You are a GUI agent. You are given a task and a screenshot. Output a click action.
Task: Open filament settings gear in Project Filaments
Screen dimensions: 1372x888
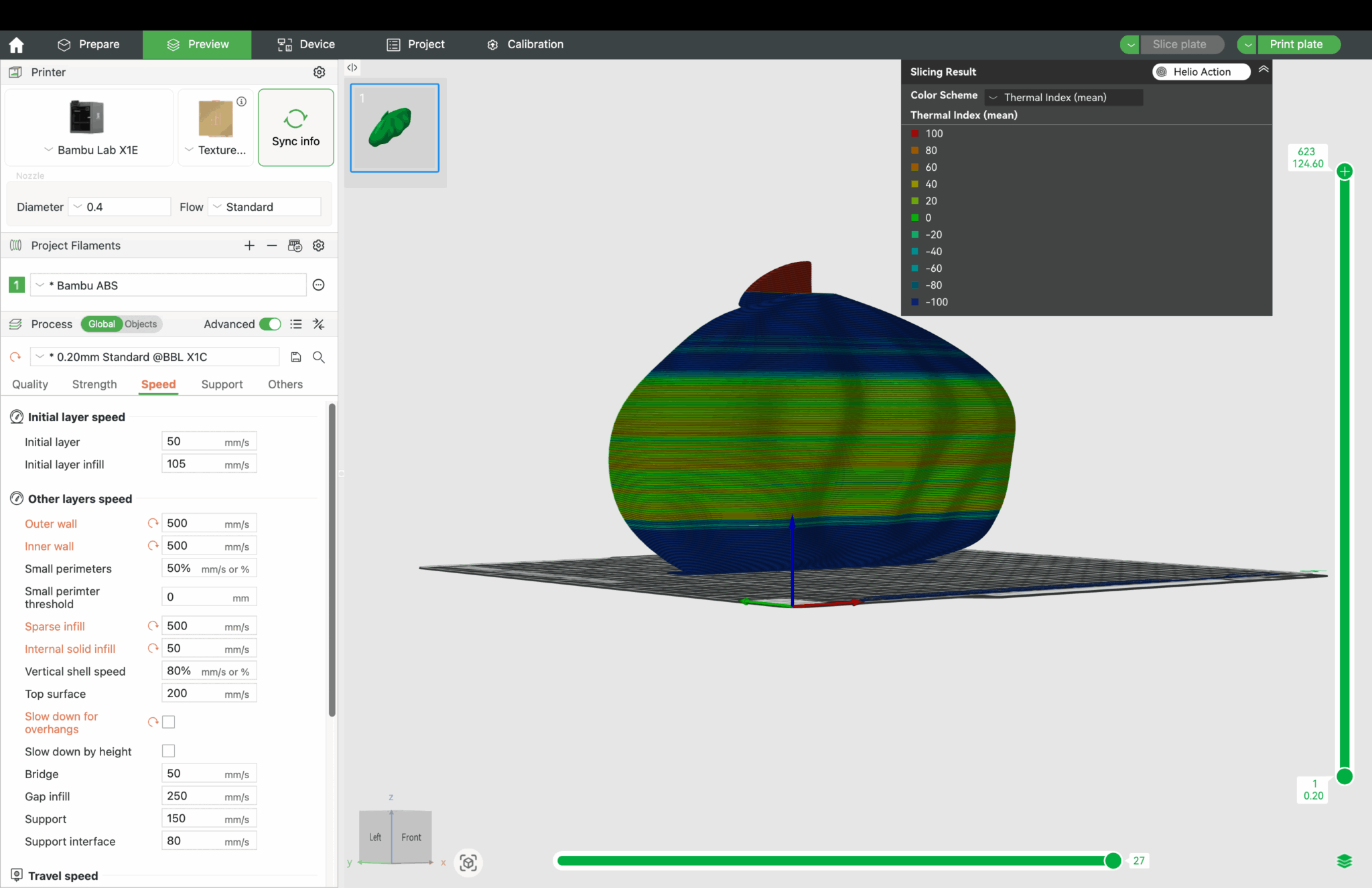click(x=318, y=245)
